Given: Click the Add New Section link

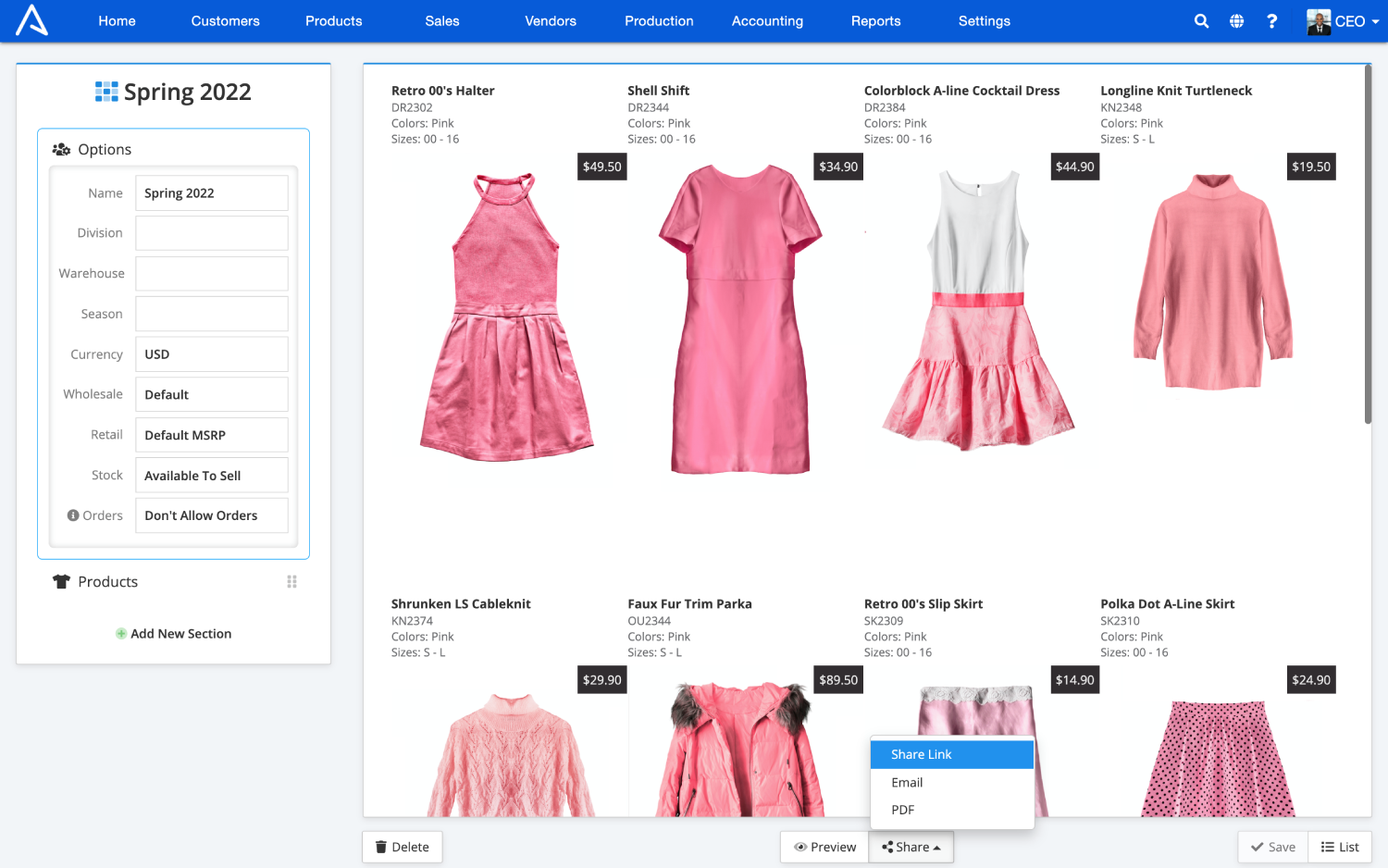Looking at the screenshot, I should point(181,634).
